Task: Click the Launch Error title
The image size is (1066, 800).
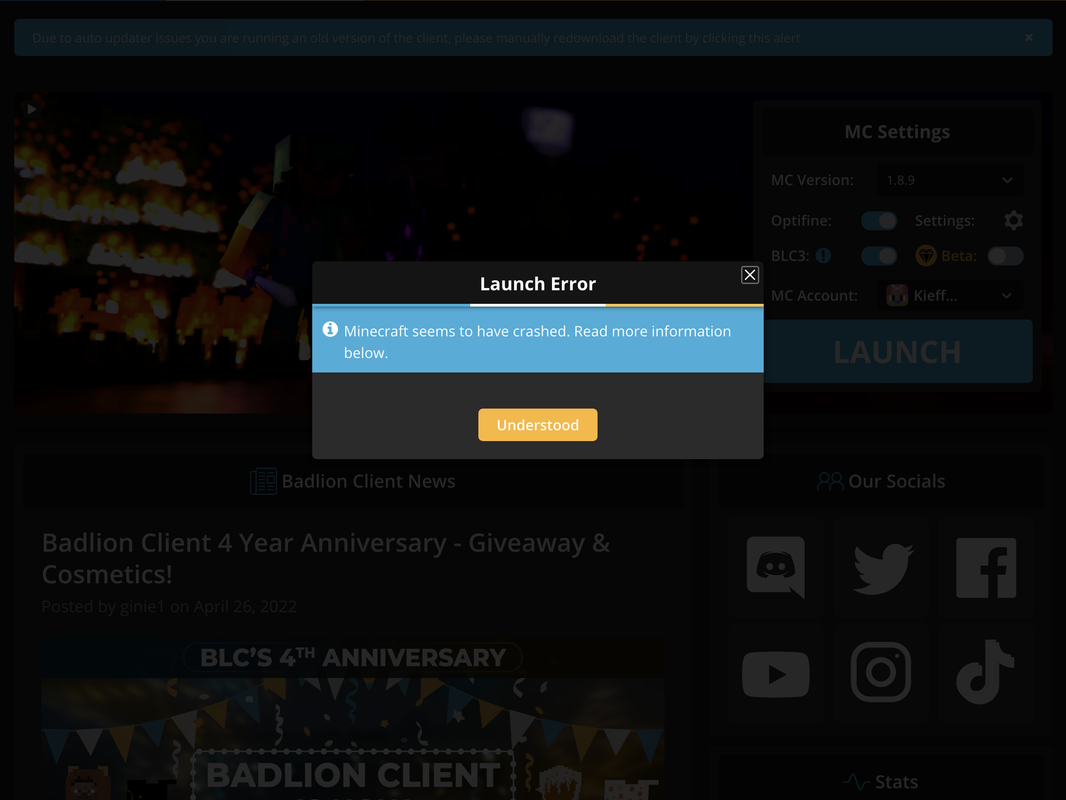Action: point(537,283)
